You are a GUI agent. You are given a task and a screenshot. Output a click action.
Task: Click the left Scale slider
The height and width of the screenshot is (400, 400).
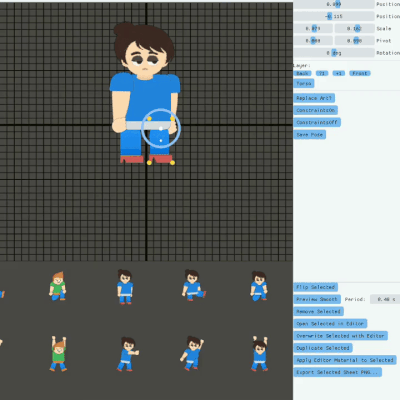(x=313, y=28)
